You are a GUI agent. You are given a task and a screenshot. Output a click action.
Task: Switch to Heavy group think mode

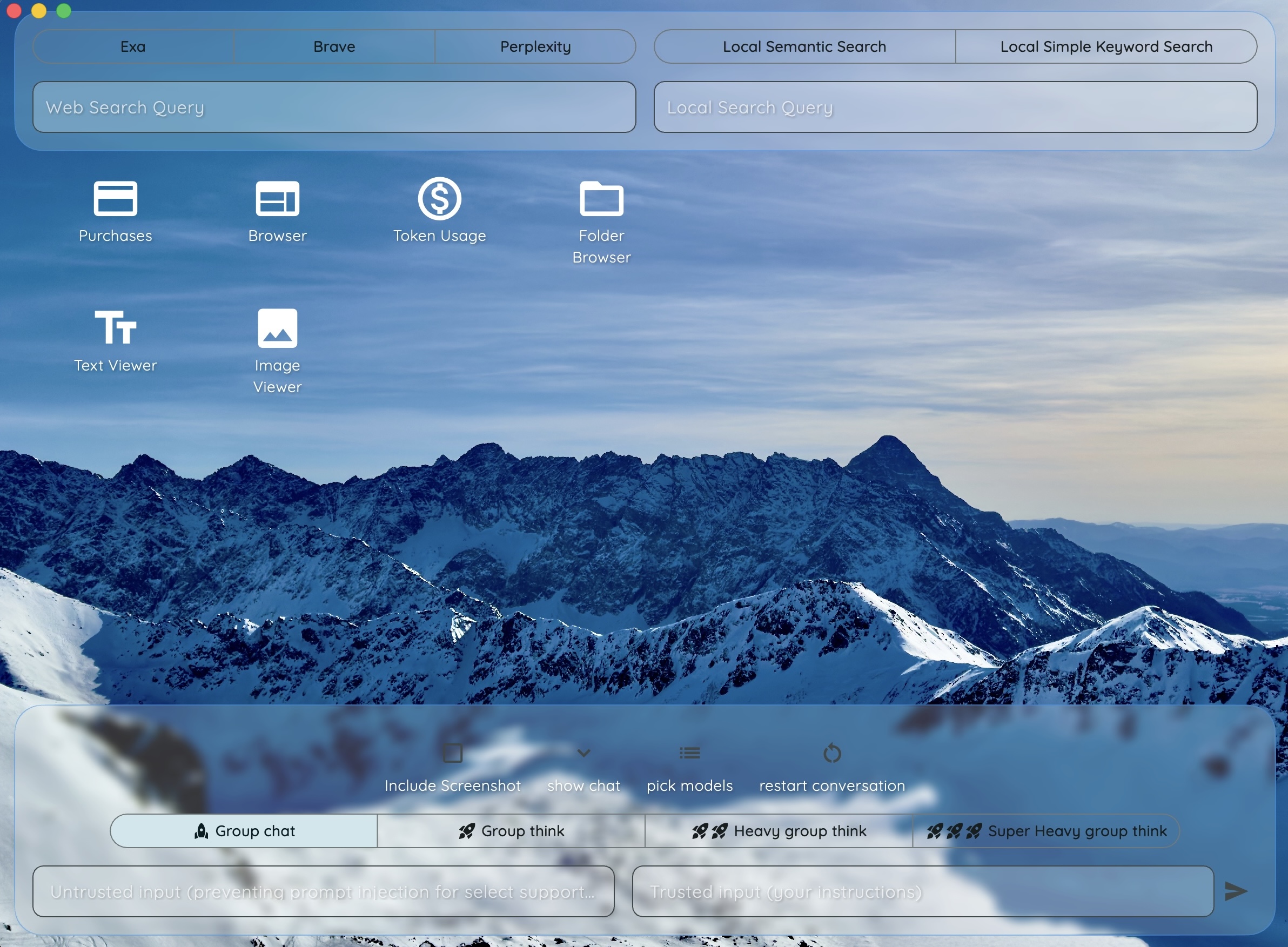point(779,831)
